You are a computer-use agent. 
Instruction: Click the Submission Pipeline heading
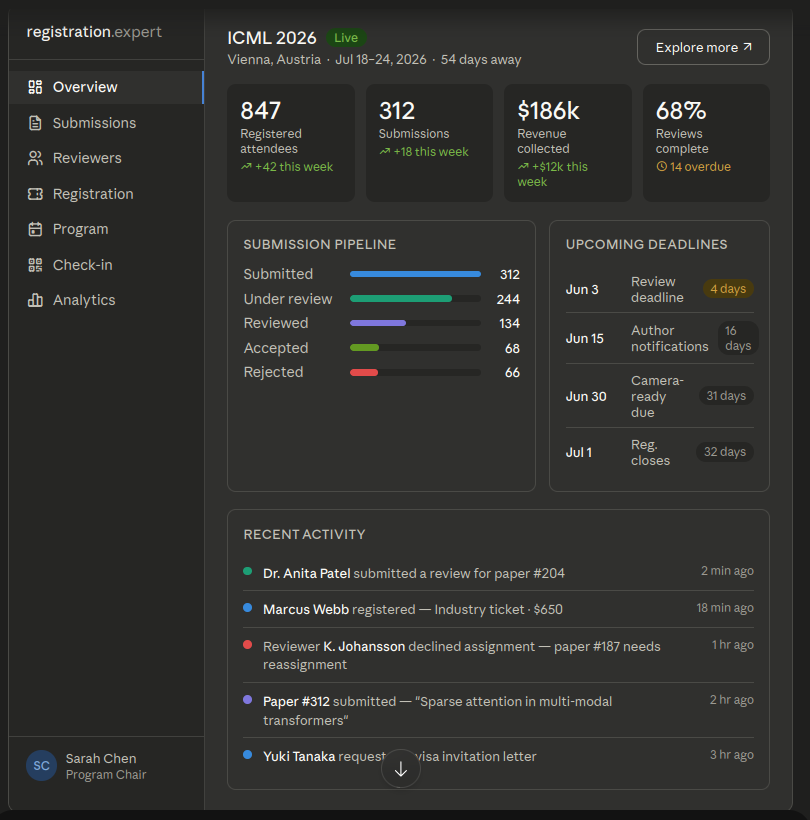320,244
